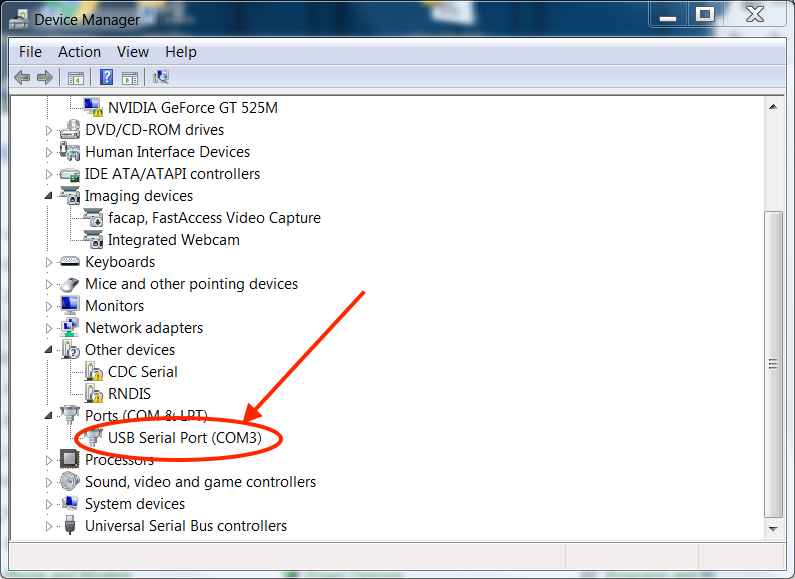
Task: Select the 'System devices' category label
Action: pos(135,503)
